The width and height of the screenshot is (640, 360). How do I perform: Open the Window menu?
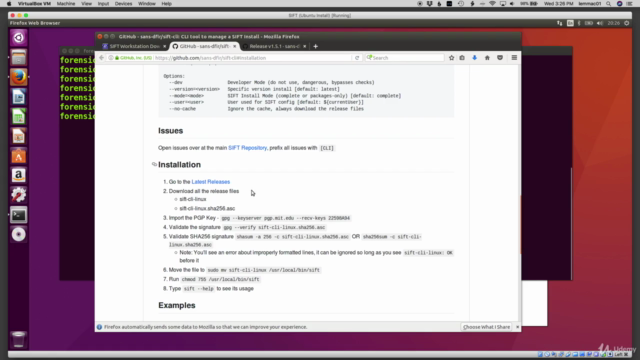pos(147,4)
